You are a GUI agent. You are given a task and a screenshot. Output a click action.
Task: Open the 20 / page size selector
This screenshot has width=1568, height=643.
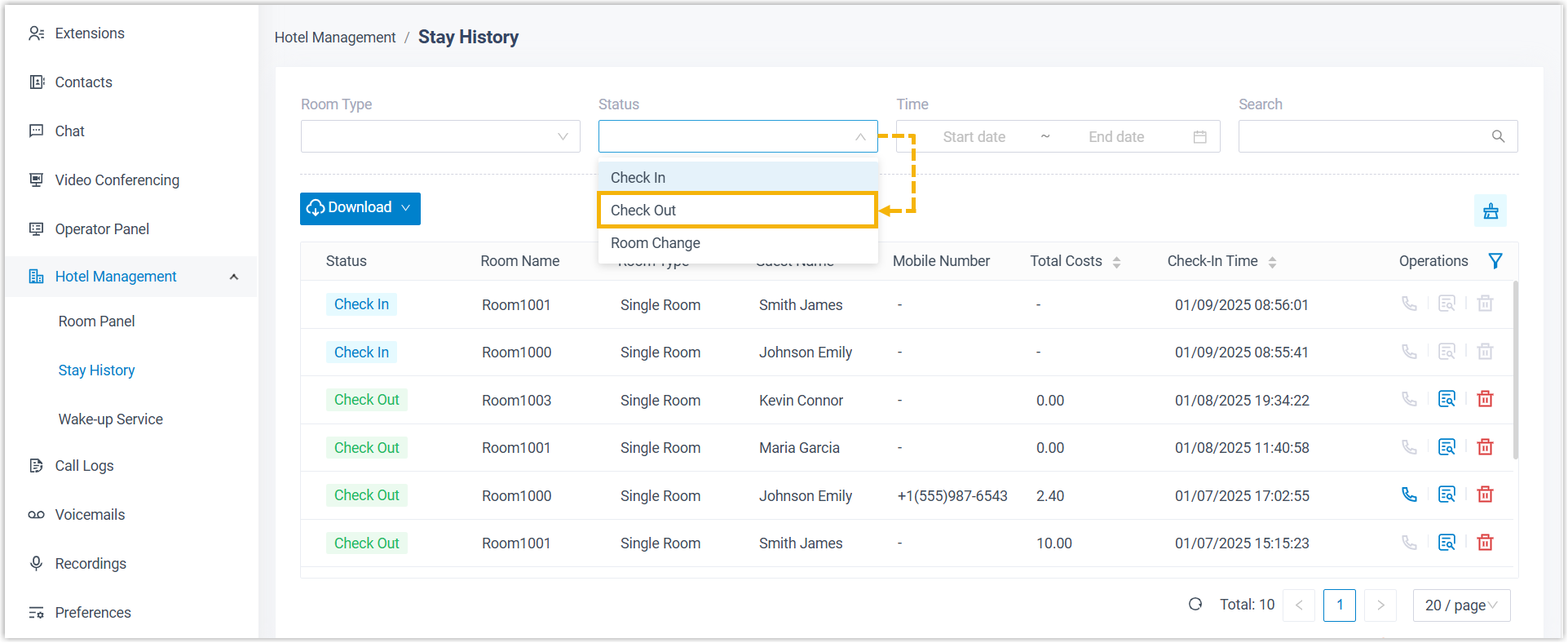(x=1460, y=605)
